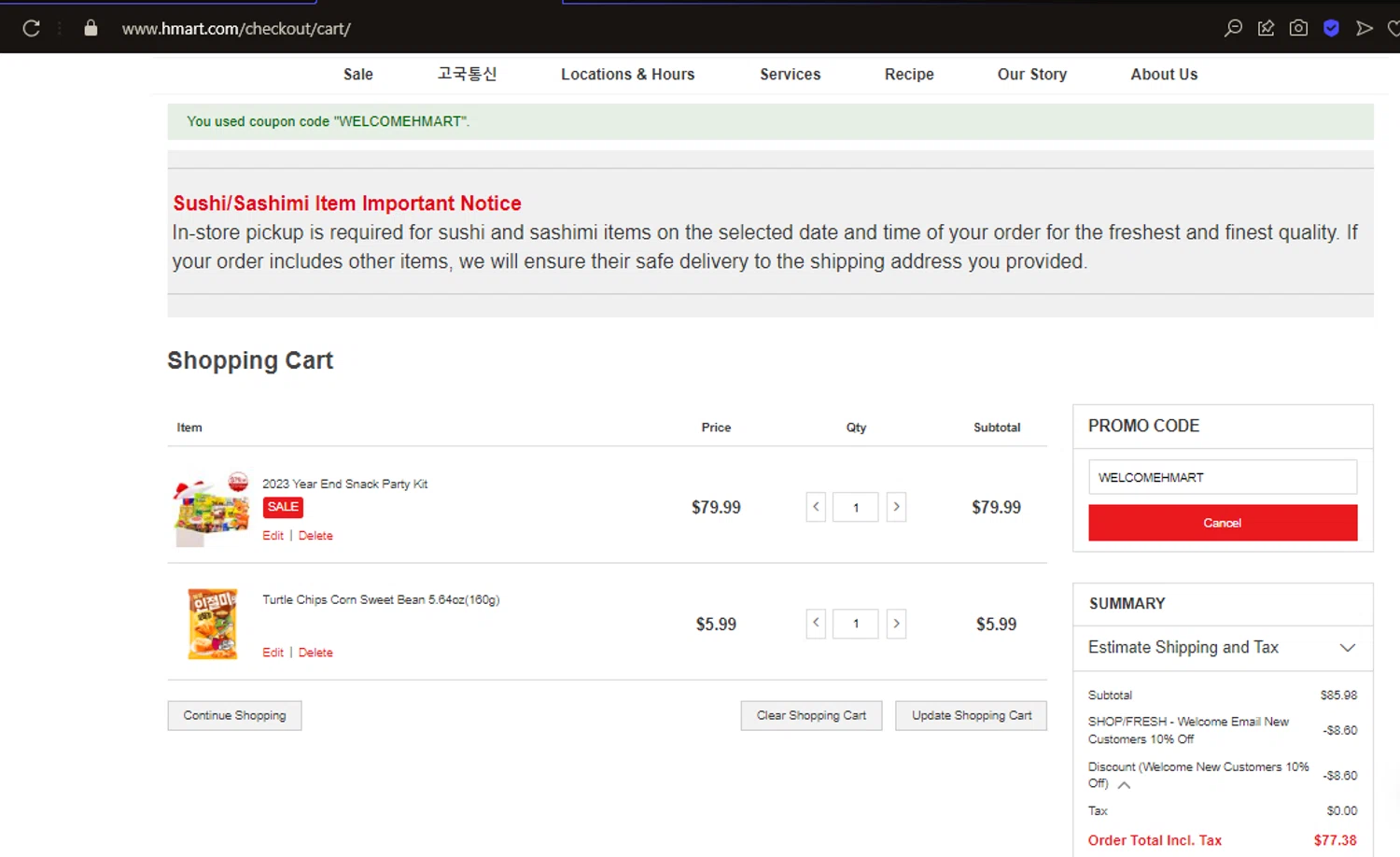Open the Recipe page
Viewport: 1400px width, 857px height.
[x=909, y=75]
